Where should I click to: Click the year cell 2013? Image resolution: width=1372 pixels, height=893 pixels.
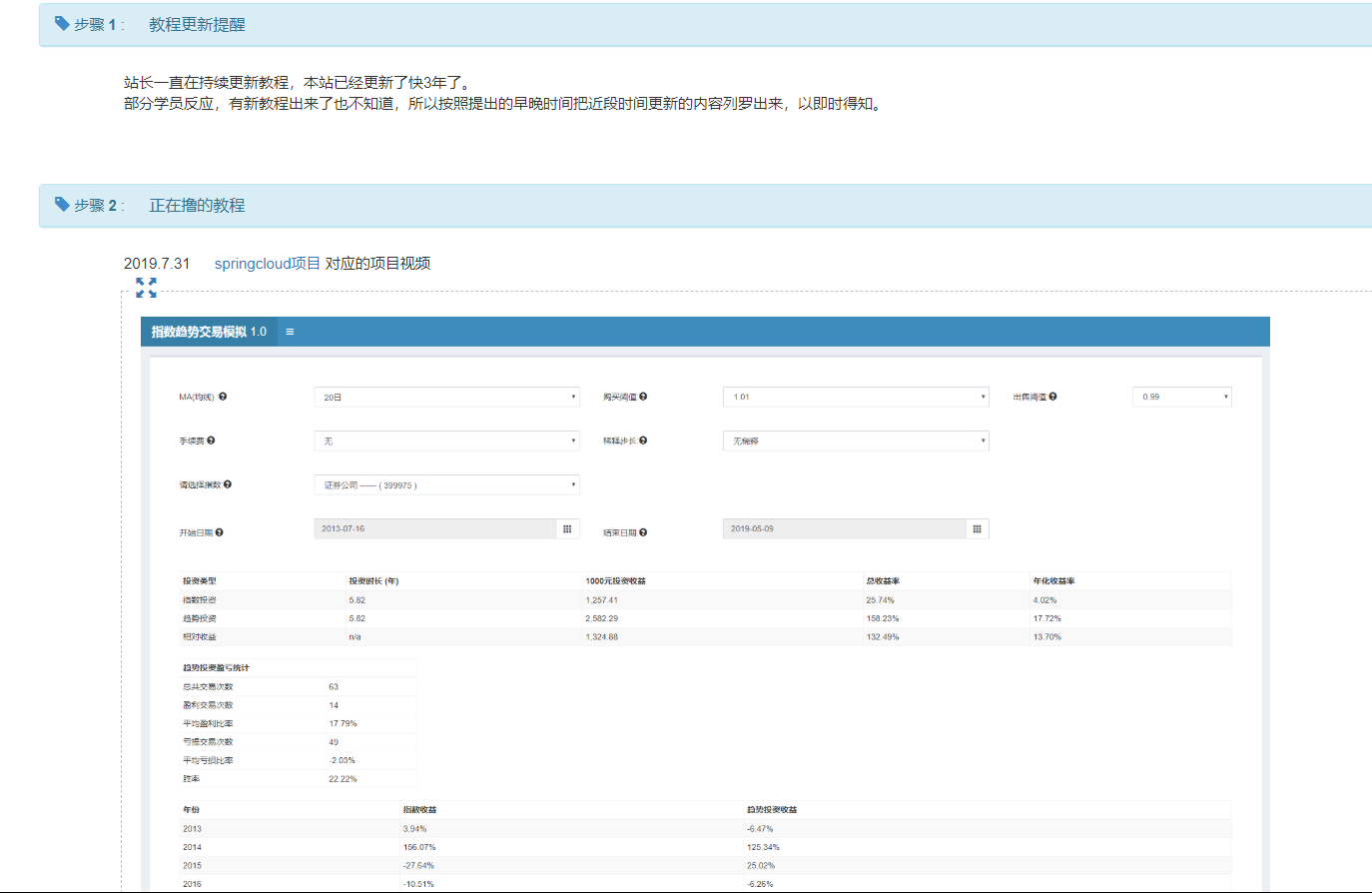coord(192,828)
